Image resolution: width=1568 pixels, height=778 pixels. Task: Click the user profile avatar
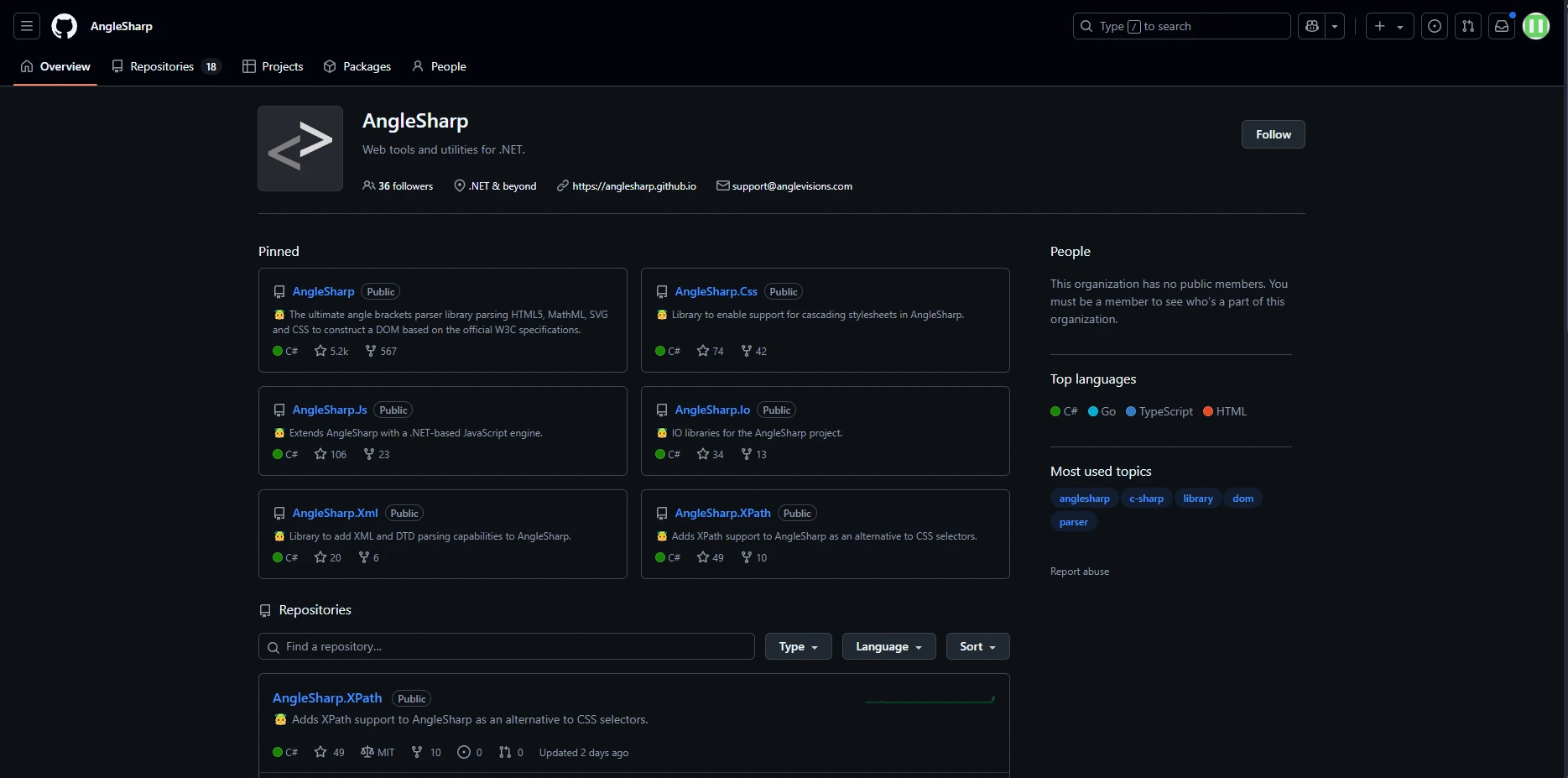tap(1536, 26)
